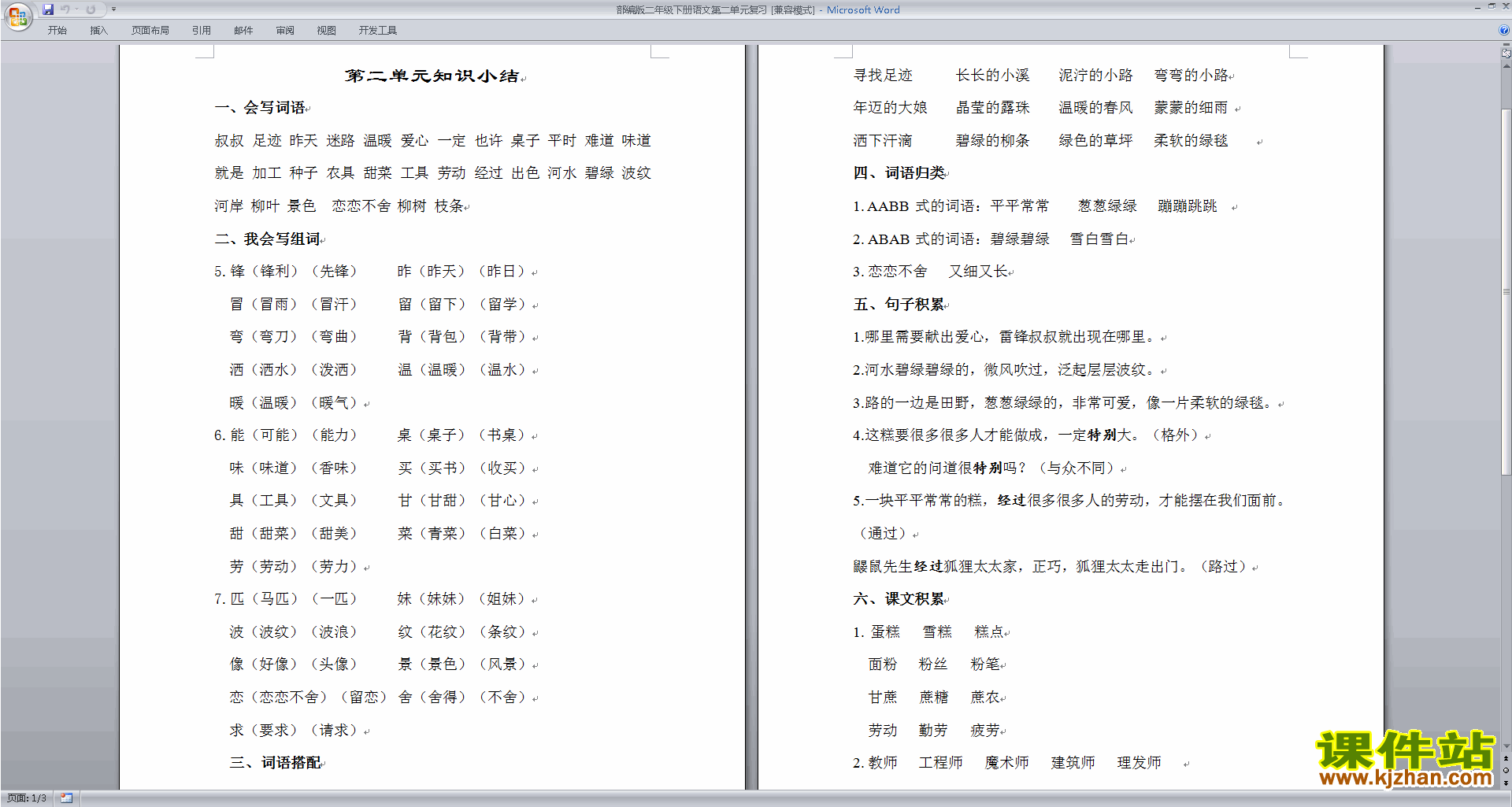This screenshot has width=1512, height=807.
Task: Click the word 魔术师
Action: [1007, 763]
